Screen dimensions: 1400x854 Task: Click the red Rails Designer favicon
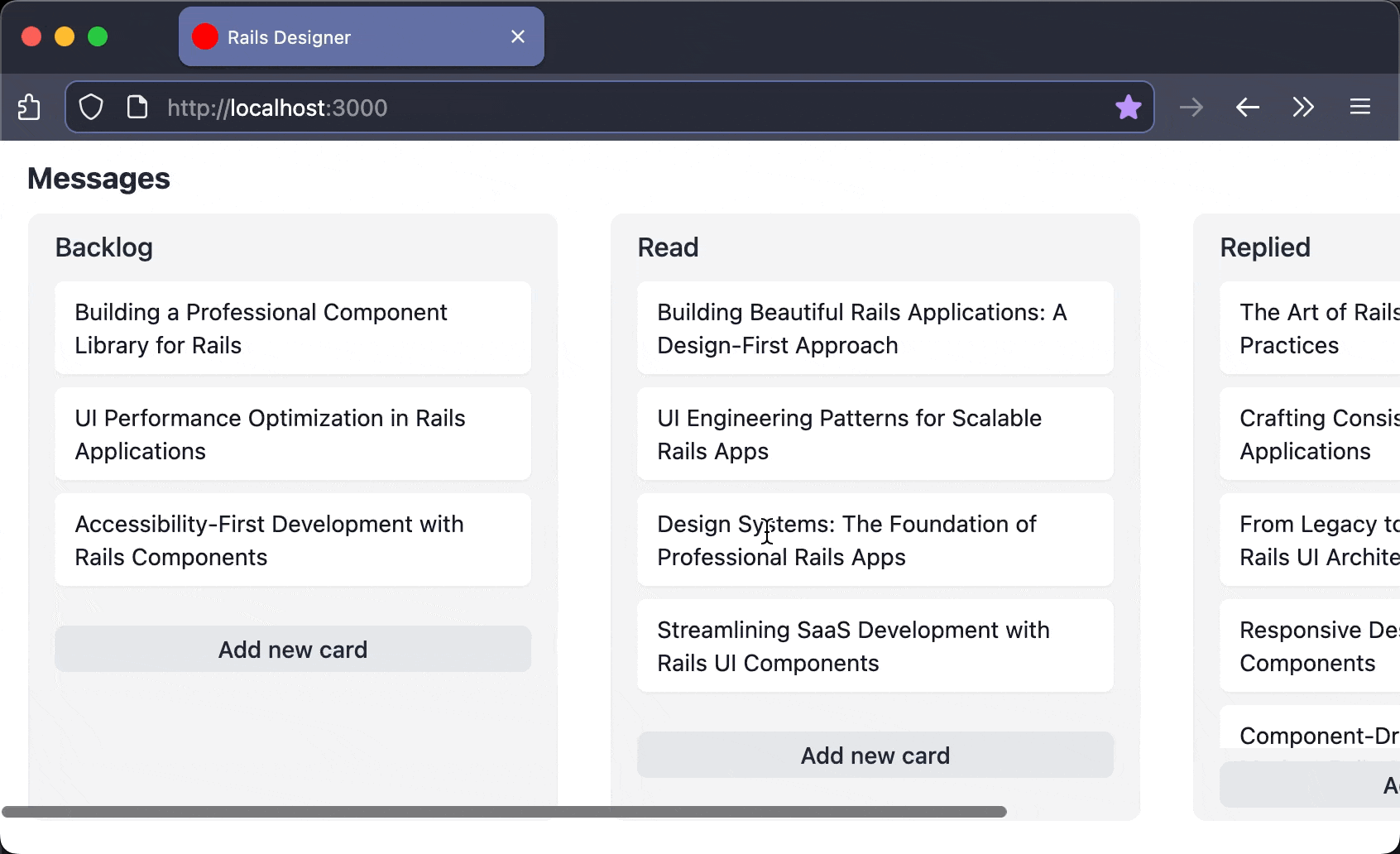(x=205, y=37)
